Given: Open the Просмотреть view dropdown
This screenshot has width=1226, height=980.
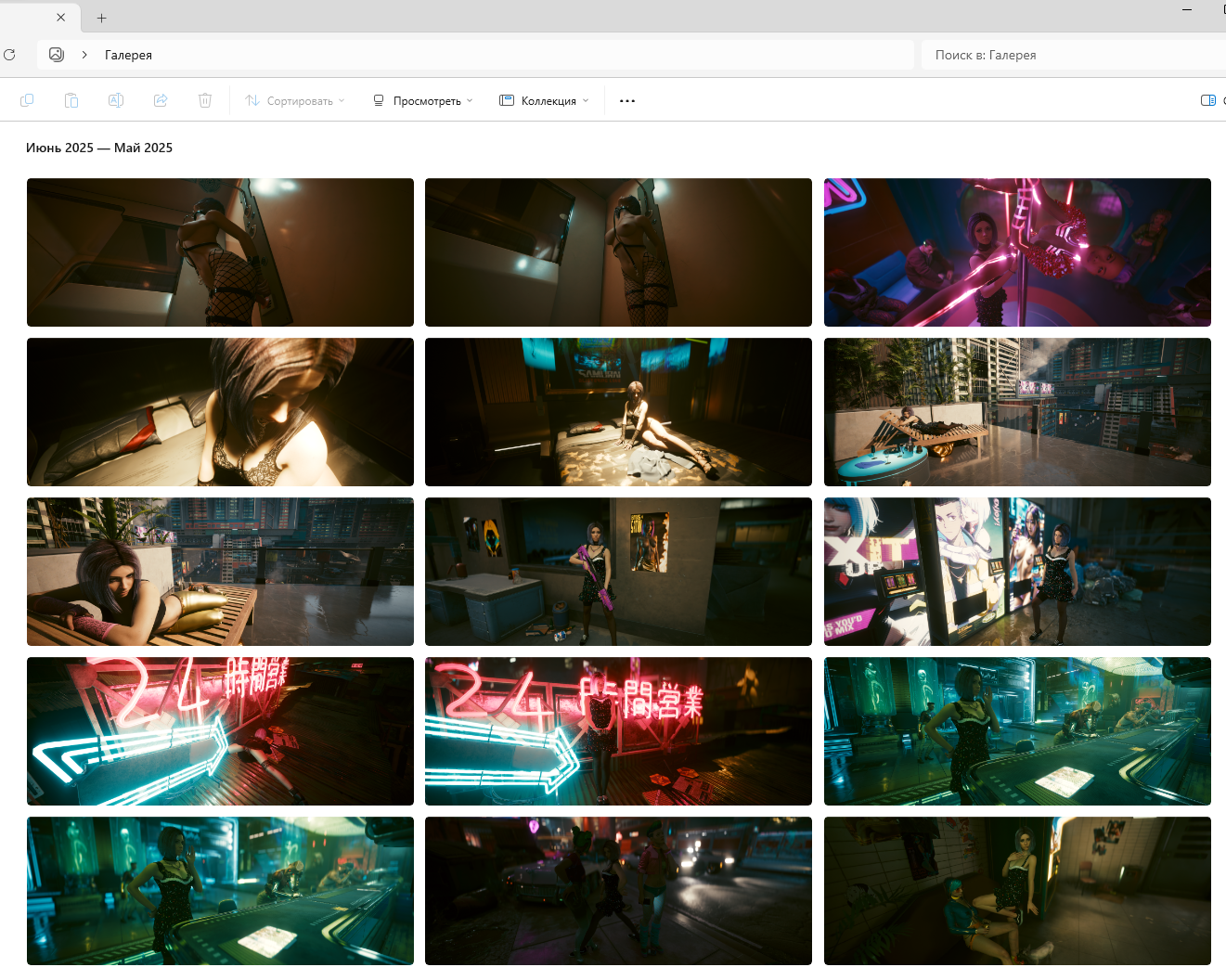Looking at the screenshot, I should [x=422, y=100].
